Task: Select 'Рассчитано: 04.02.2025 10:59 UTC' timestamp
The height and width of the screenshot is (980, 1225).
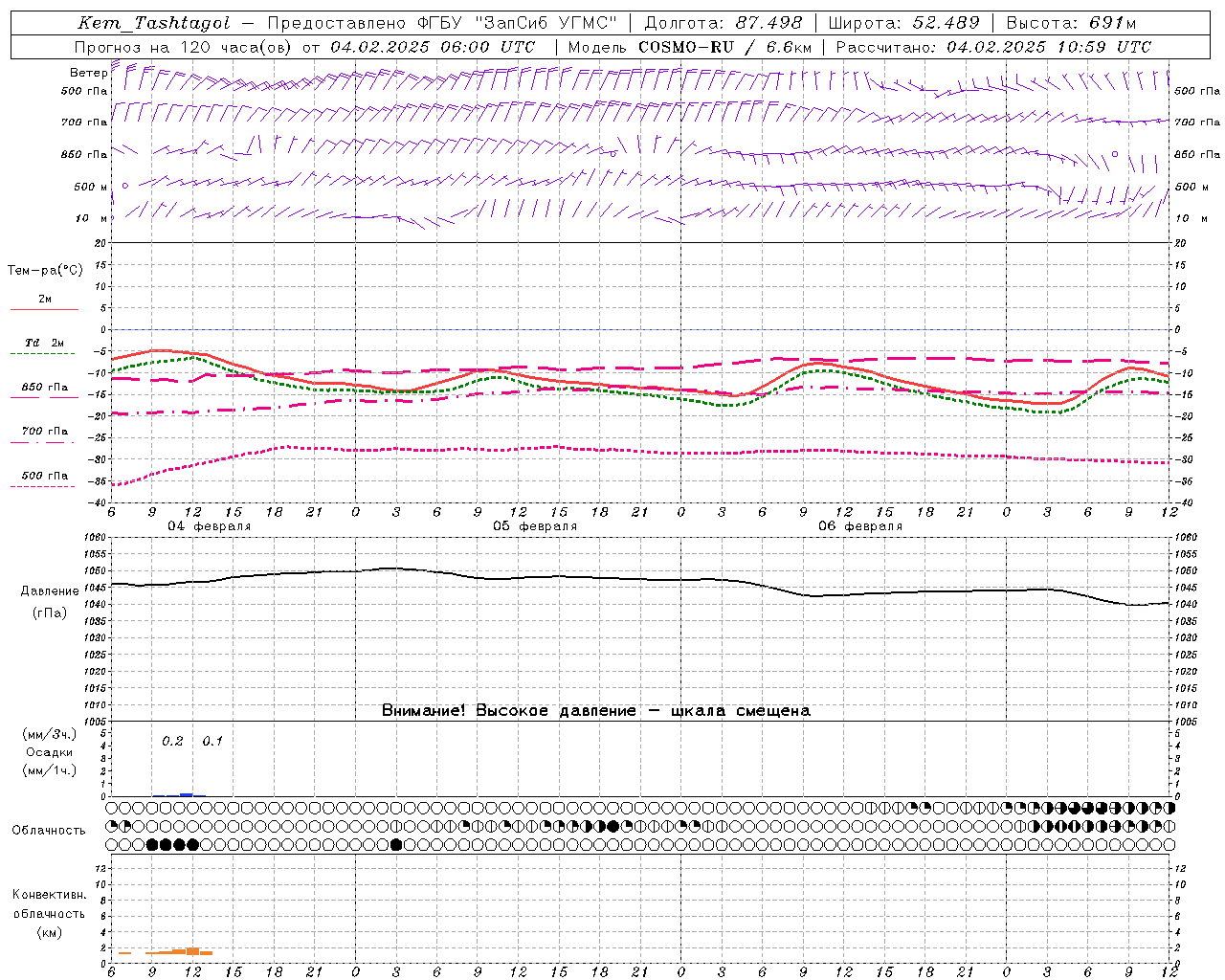Action: (993, 47)
